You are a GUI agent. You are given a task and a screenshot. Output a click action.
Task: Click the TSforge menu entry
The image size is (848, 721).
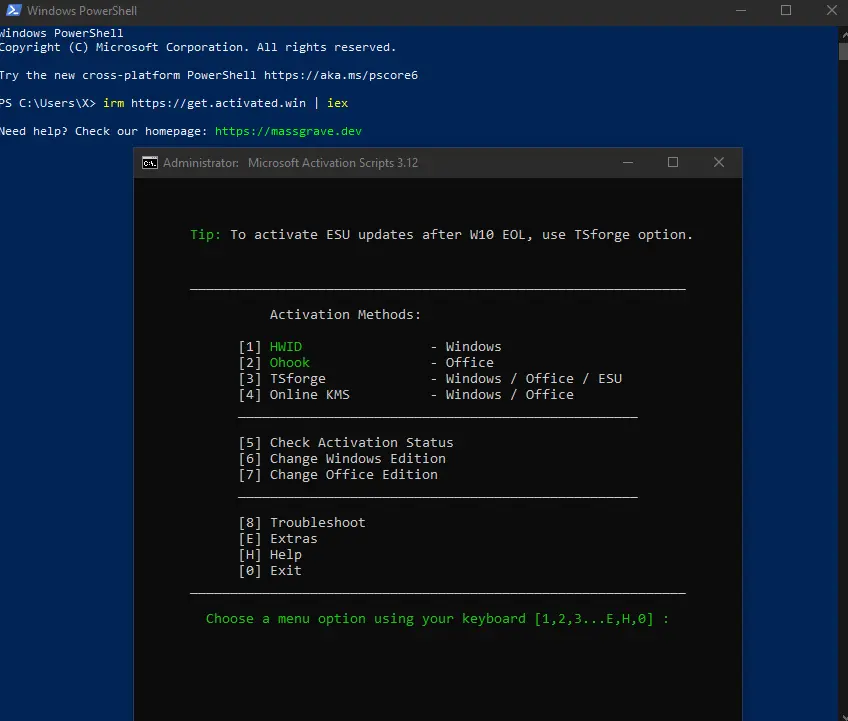(297, 379)
